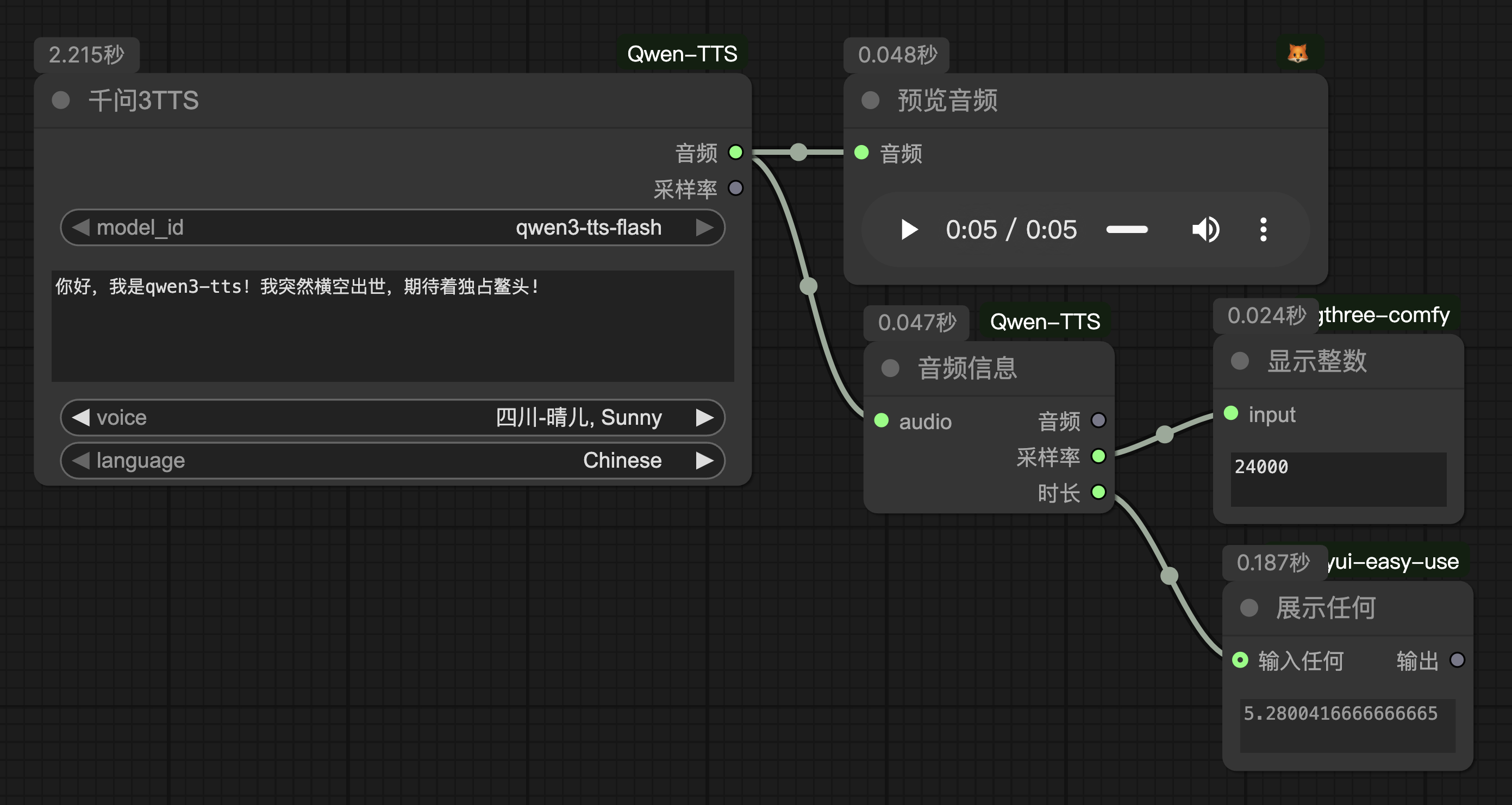This screenshot has height=805, width=1512.
Task: Click the link midpoint going into 显示整数
Action: click(1165, 435)
